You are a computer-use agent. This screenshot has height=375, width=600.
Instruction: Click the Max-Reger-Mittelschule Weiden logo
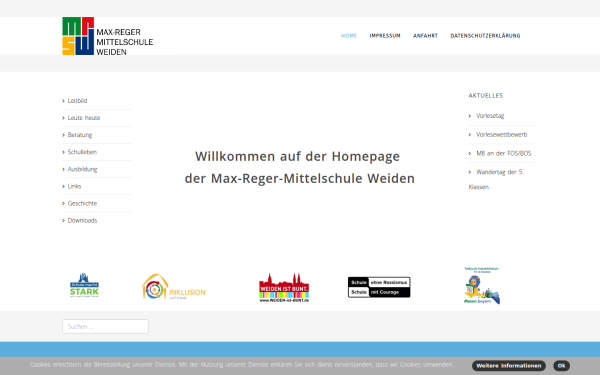[108, 36]
